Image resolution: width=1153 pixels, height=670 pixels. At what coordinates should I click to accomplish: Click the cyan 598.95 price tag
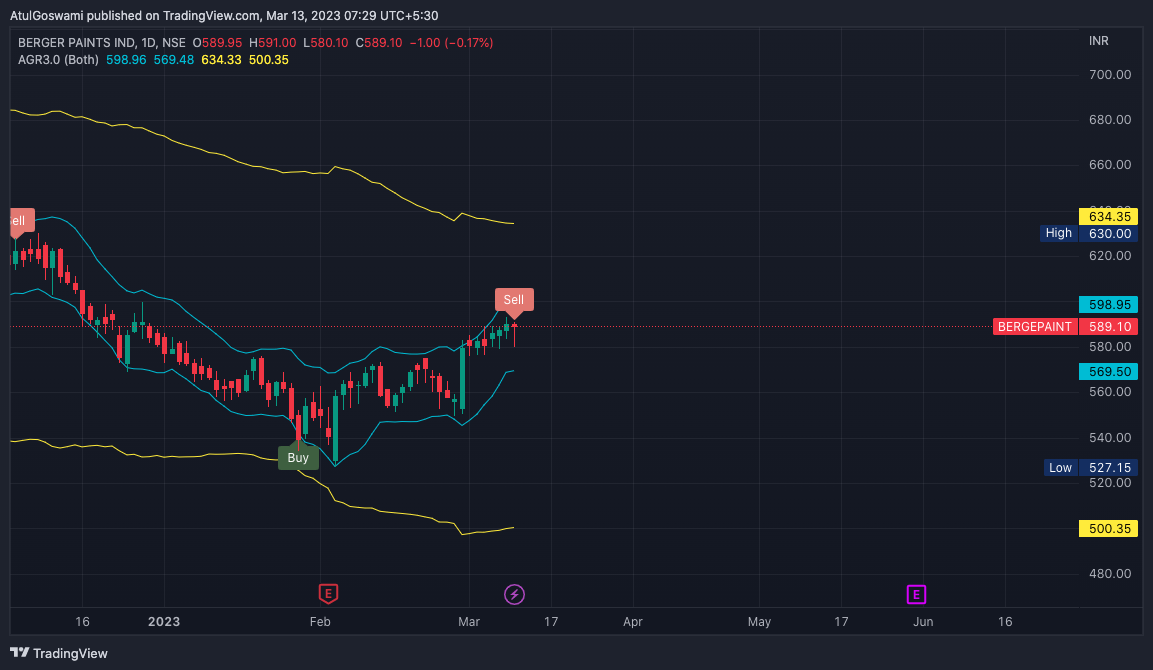tap(1108, 304)
